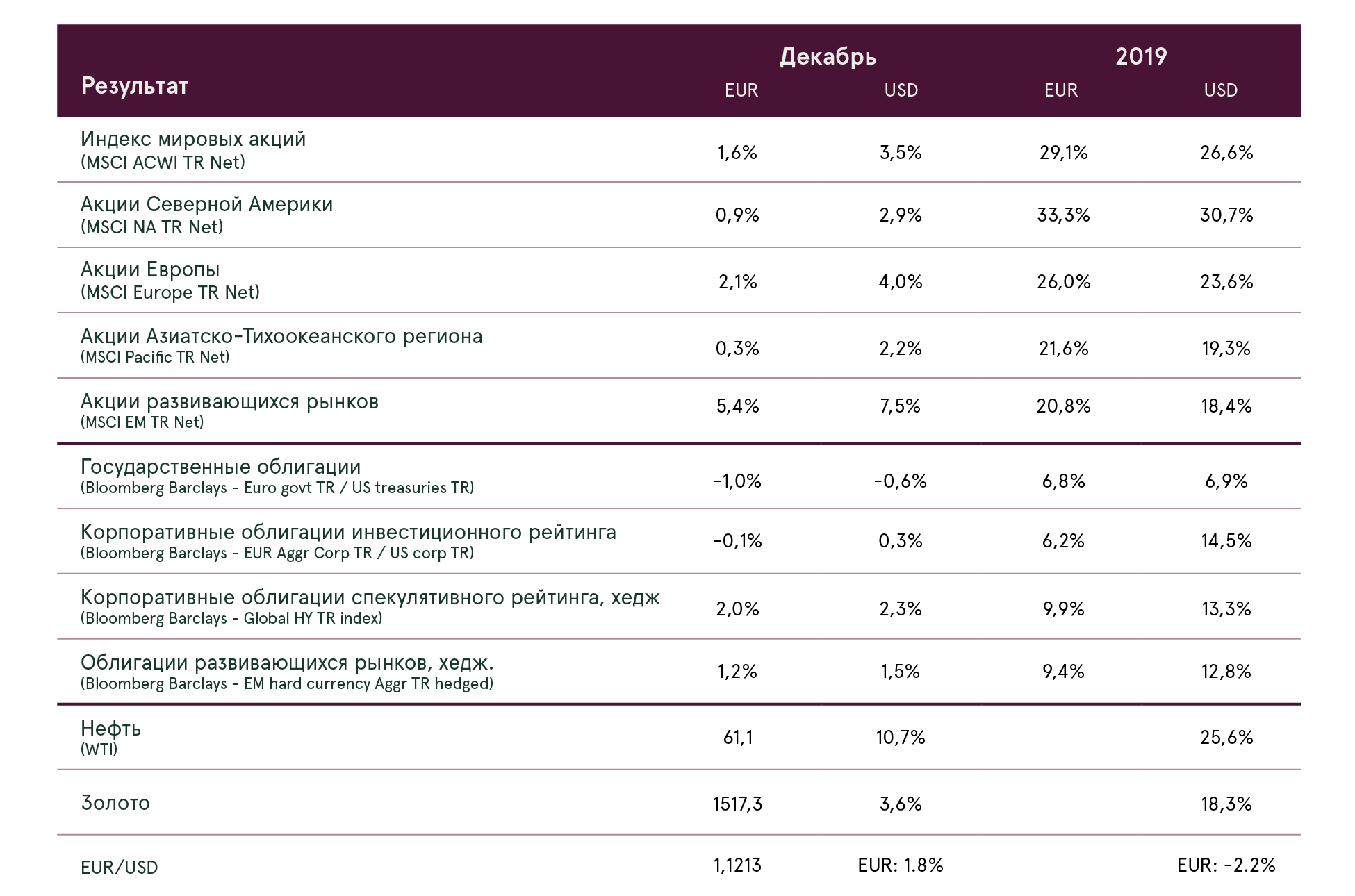This screenshot has height=896, width=1355.
Task: Select the 'Нефть' row label
Action: coord(111,729)
